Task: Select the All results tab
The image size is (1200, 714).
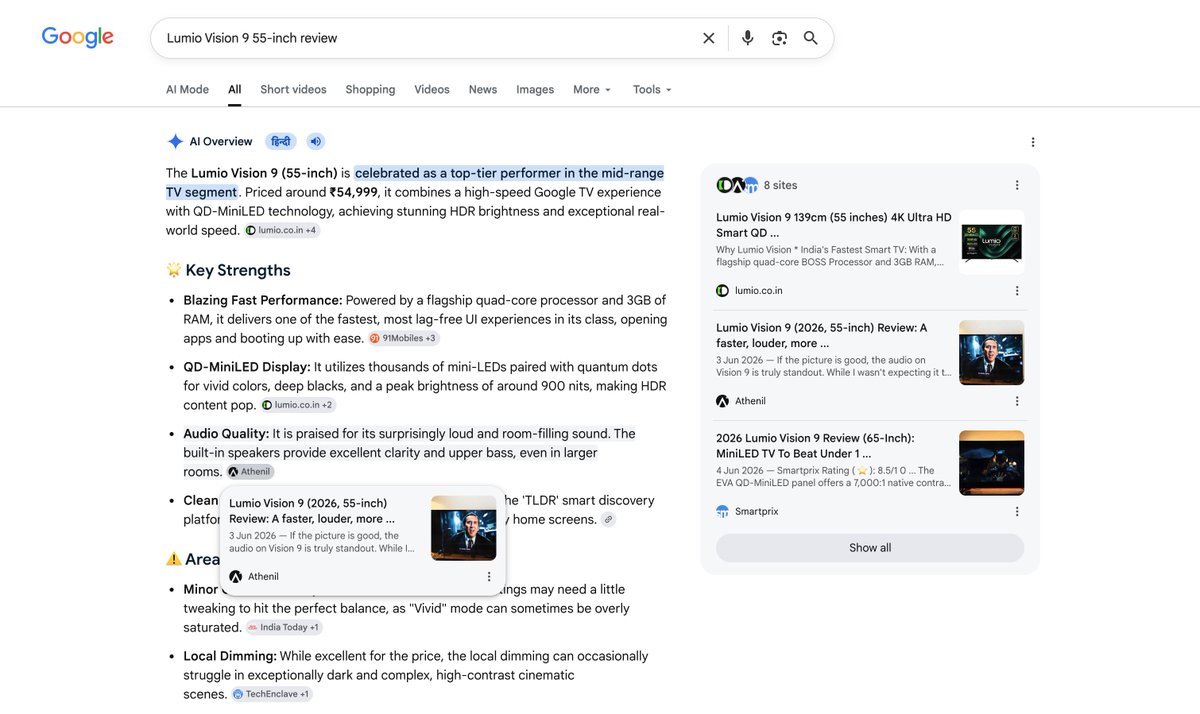Action: click(x=234, y=89)
